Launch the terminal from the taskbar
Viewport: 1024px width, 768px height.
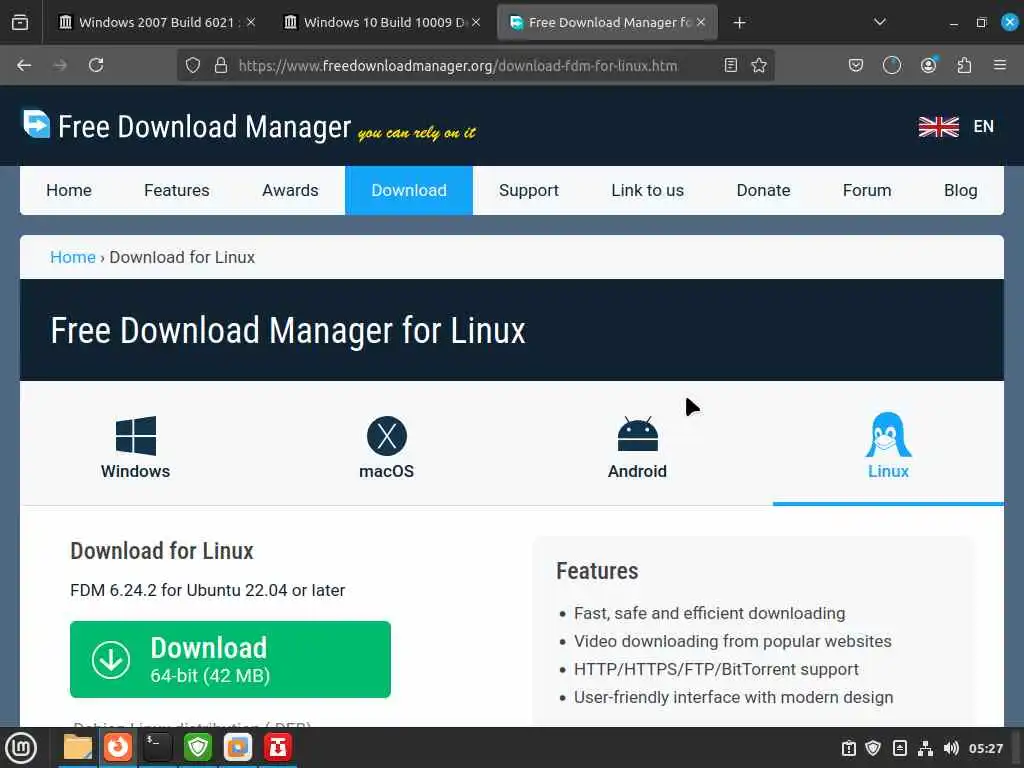pyautogui.click(x=157, y=747)
